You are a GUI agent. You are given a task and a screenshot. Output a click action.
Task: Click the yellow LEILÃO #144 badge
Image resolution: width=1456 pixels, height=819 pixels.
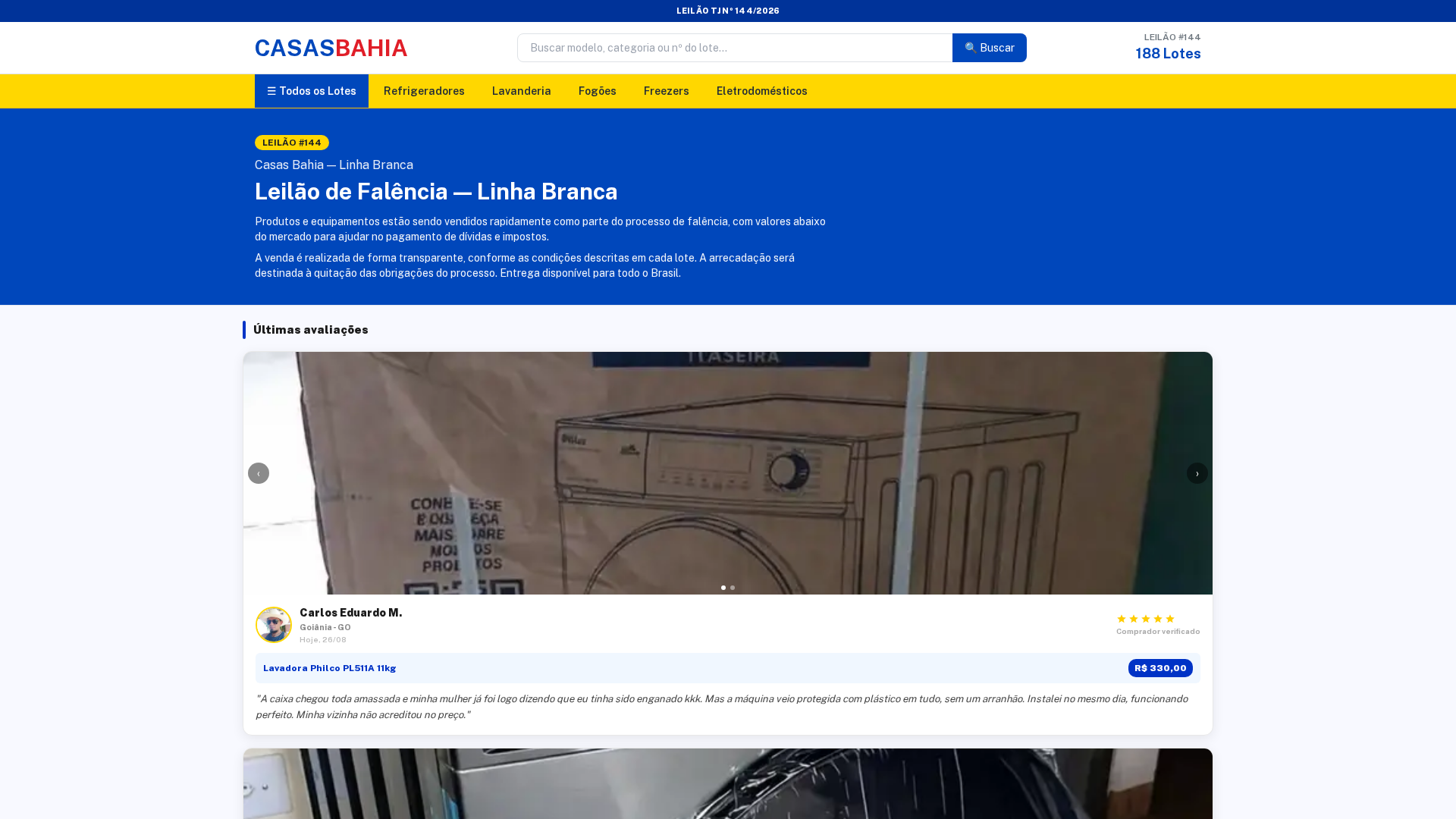(292, 143)
